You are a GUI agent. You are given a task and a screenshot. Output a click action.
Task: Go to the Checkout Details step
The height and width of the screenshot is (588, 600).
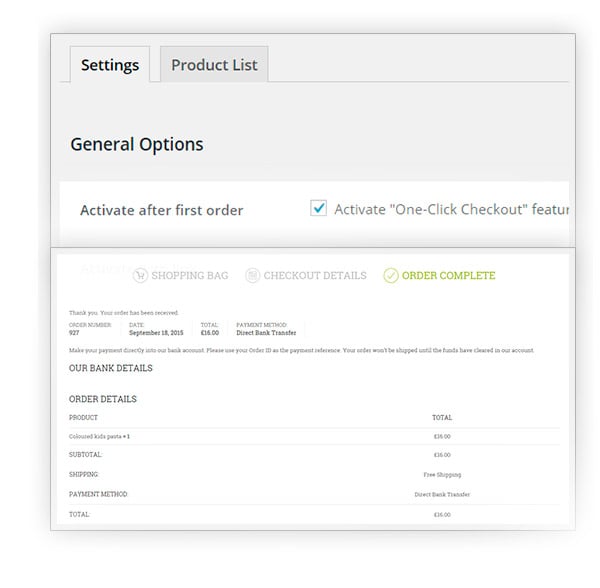pos(315,275)
